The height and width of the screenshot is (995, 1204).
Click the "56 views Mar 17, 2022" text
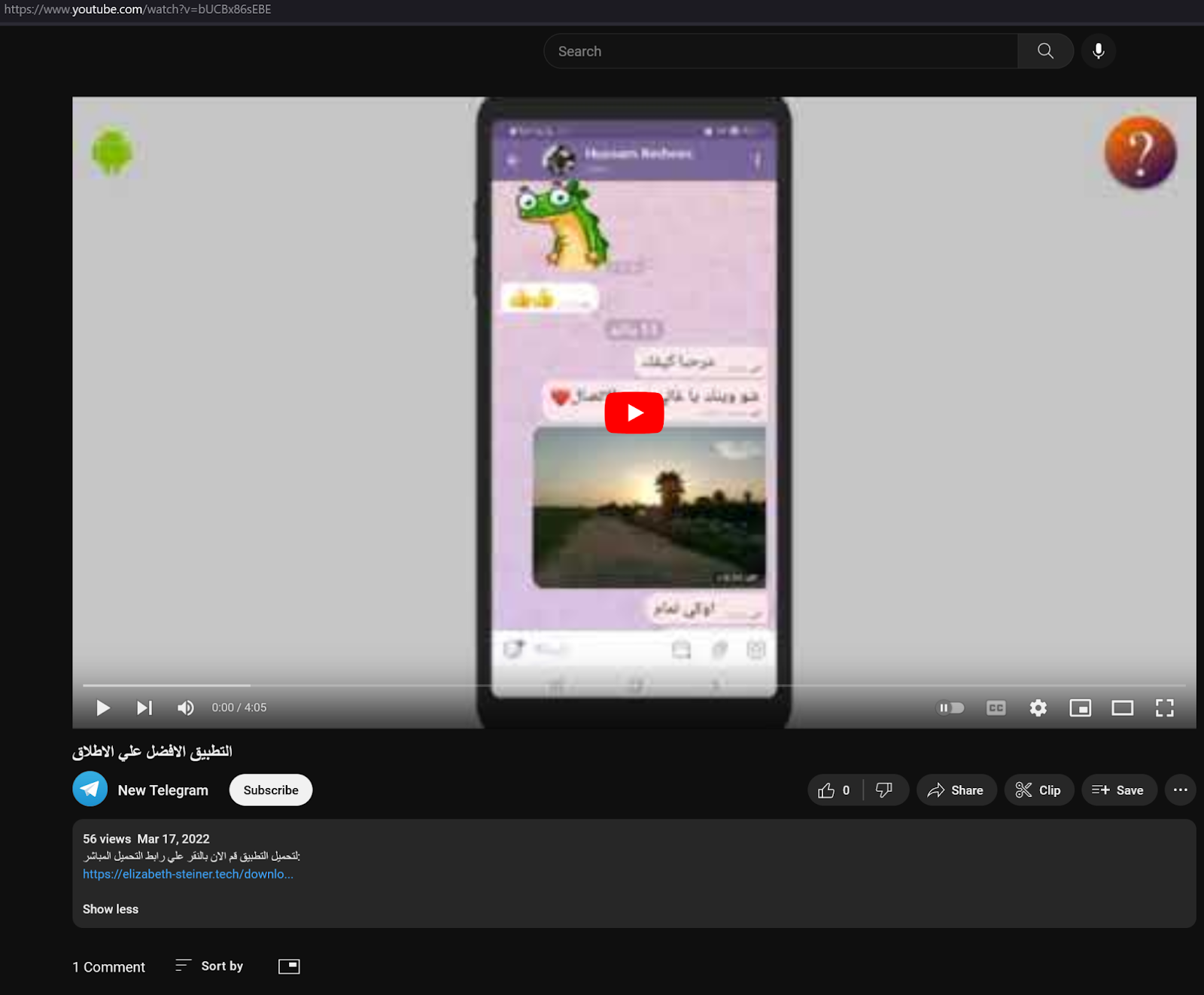pyautogui.click(x=146, y=838)
